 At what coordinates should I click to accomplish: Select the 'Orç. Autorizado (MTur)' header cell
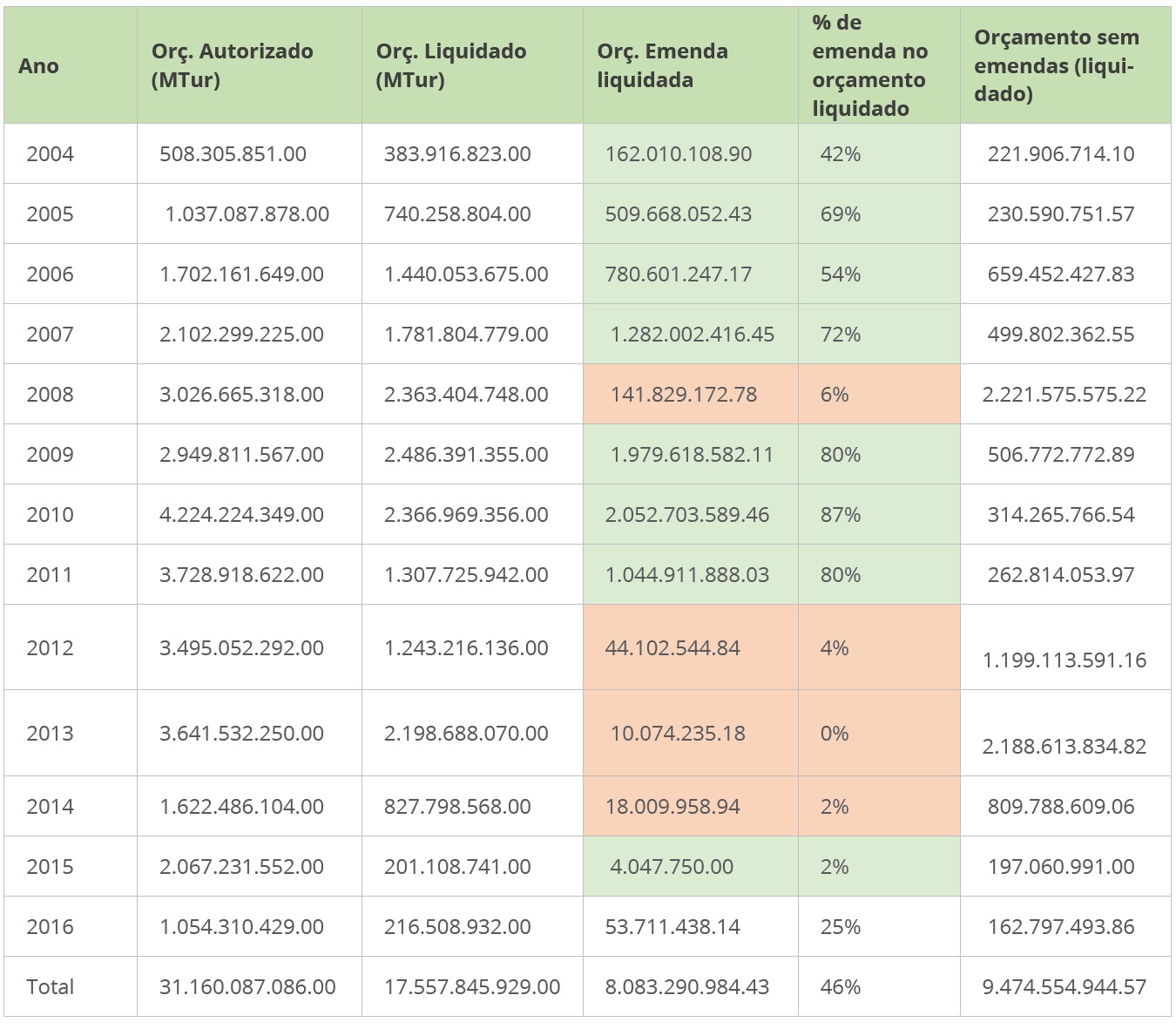point(232,66)
